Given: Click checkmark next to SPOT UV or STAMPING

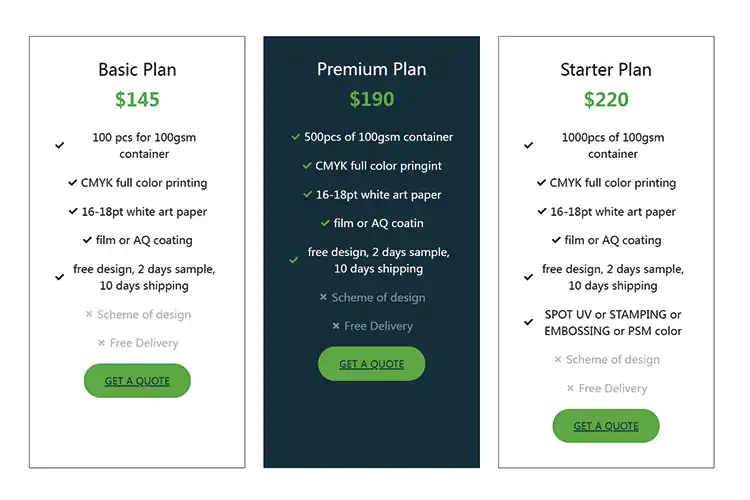Looking at the screenshot, I should 529,322.
